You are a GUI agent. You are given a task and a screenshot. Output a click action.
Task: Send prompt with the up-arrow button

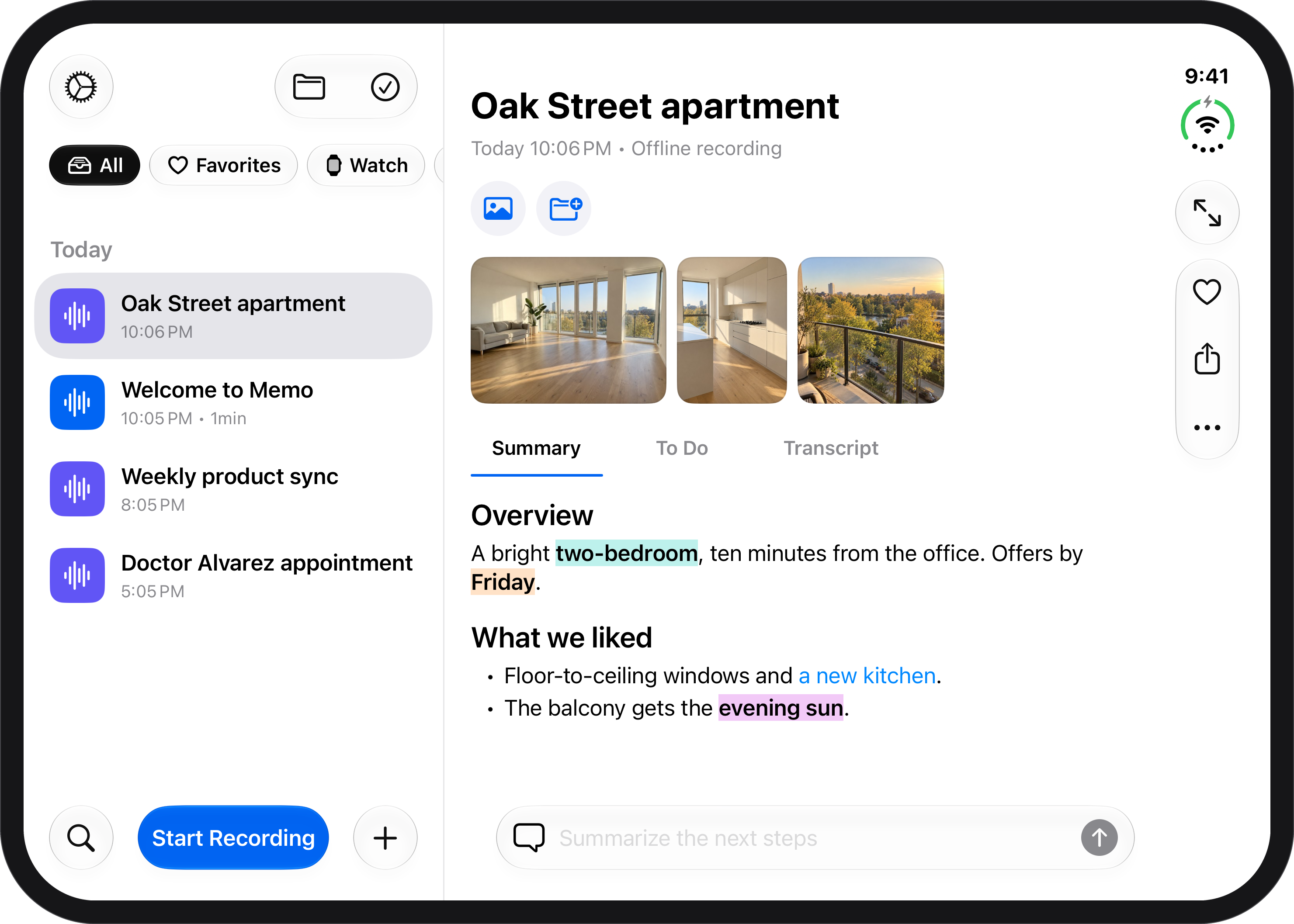tap(1099, 837)
